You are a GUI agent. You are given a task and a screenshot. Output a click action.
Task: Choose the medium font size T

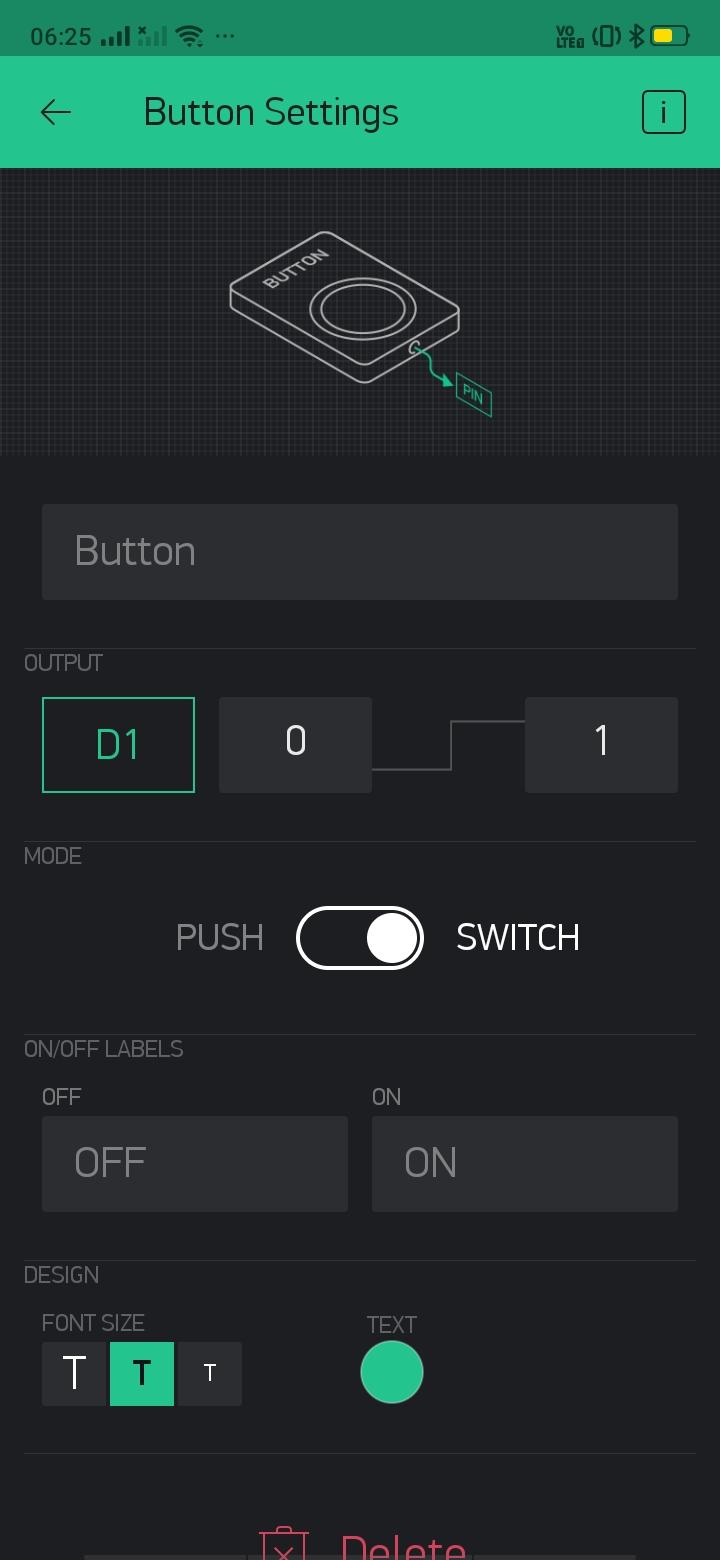click(x=142, y=1374)
